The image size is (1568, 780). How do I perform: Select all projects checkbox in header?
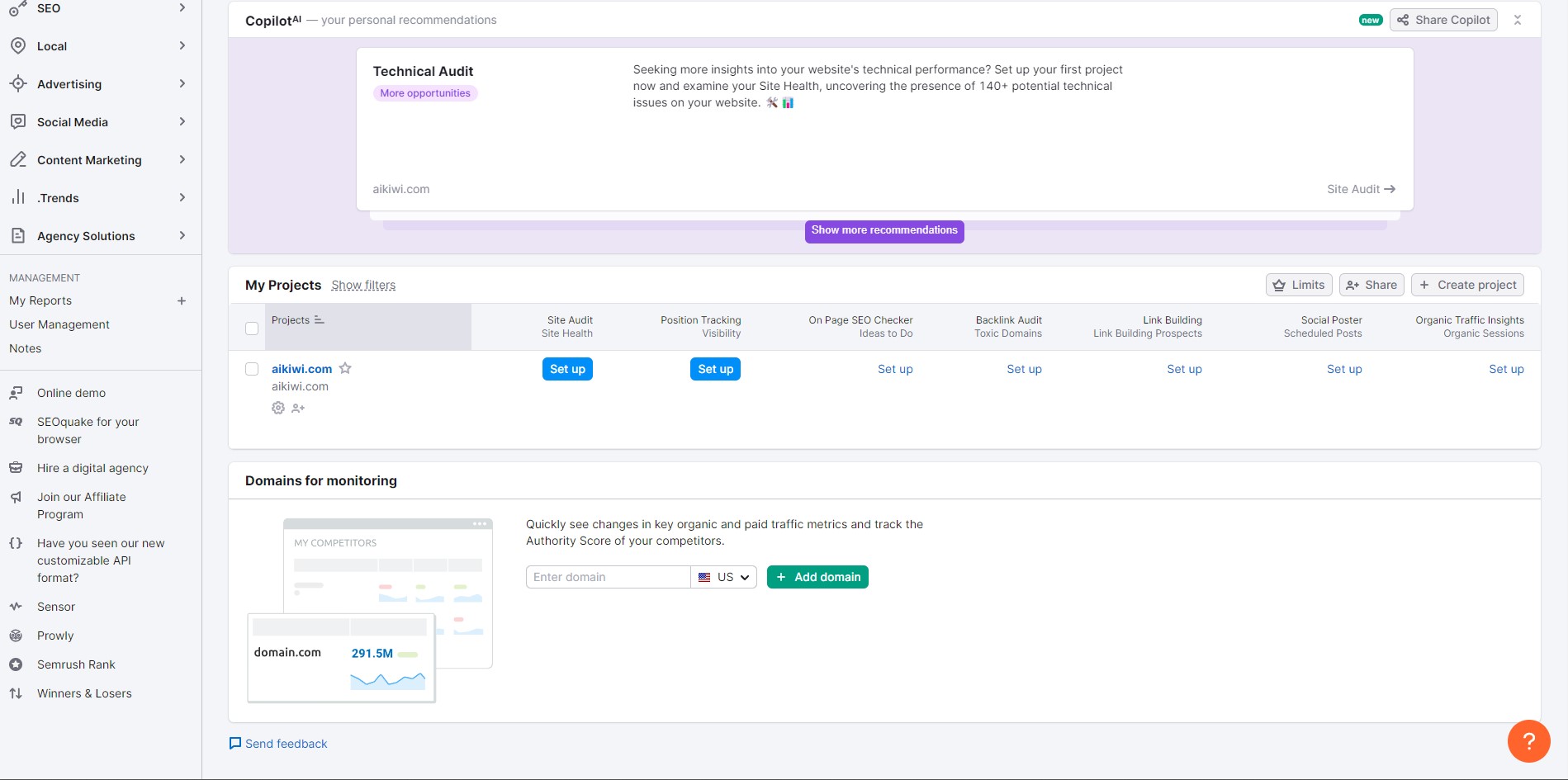[x=252, y=329]
